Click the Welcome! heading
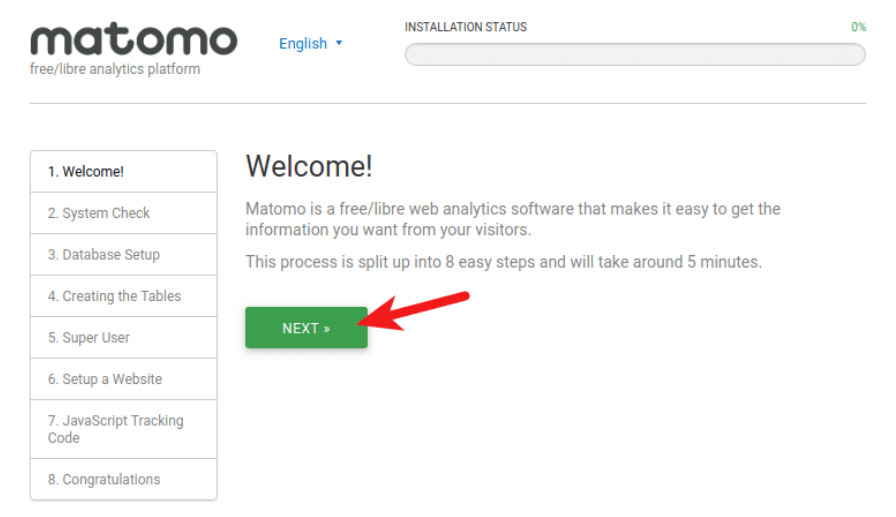Viewport: 896px width, 517px height. pos(309,166)
